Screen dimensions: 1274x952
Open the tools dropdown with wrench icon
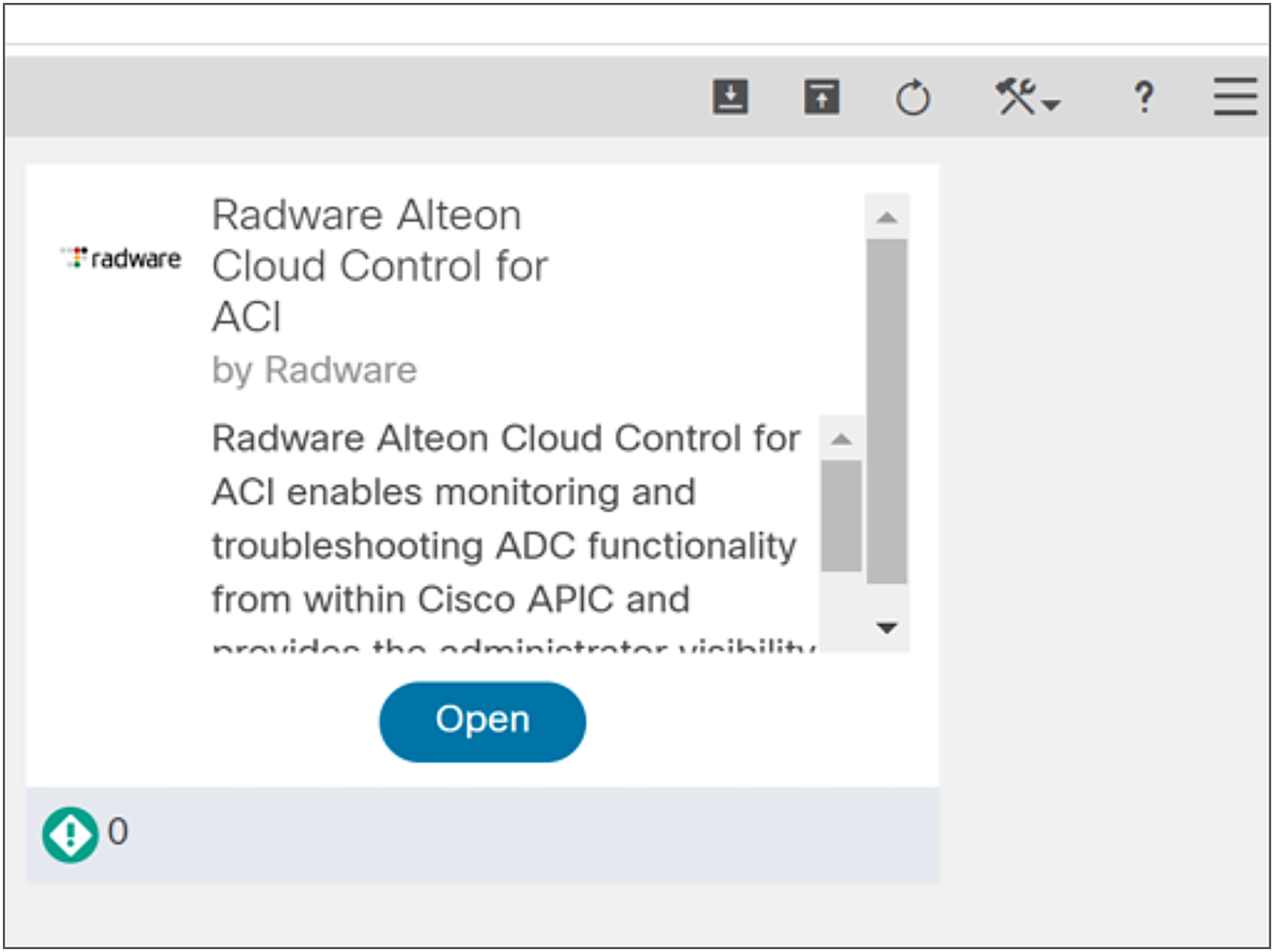pyautogui.click(x=1027, y=97)
